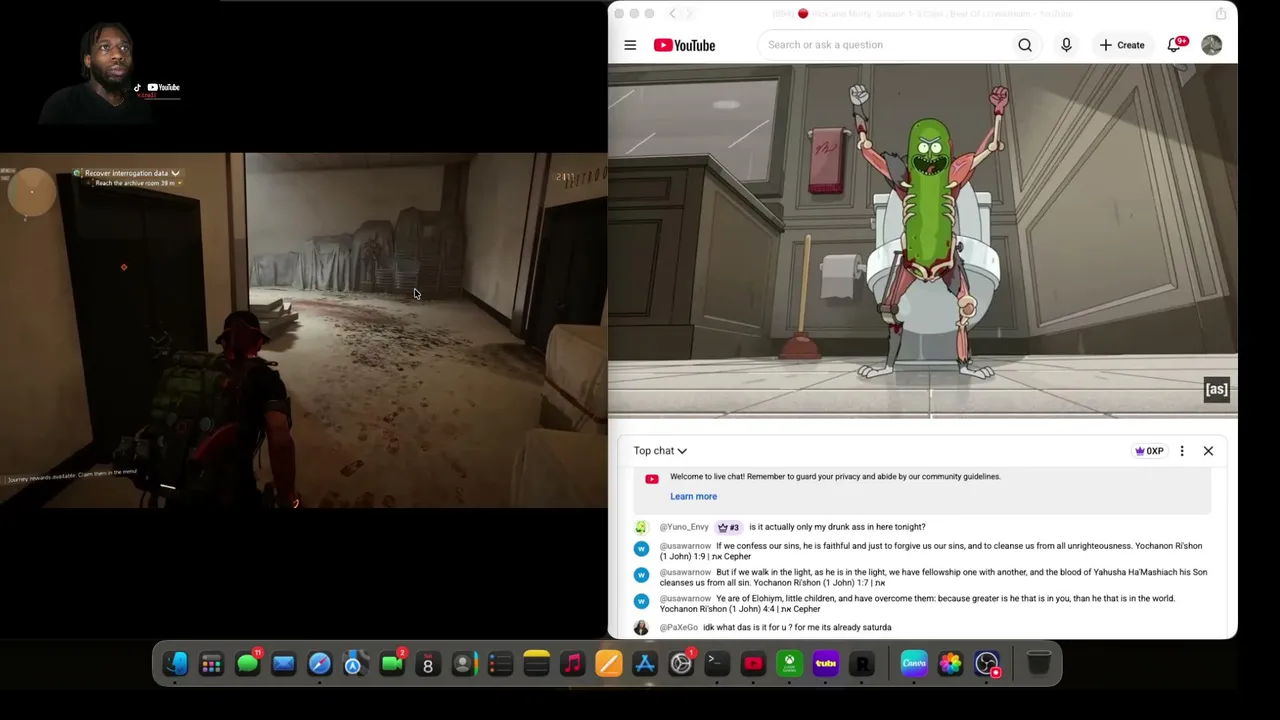Image resolution: width=1280 pixels, height=720 pixels.
Task: Start voice search with the microphone
Action: pos(1066,45)
